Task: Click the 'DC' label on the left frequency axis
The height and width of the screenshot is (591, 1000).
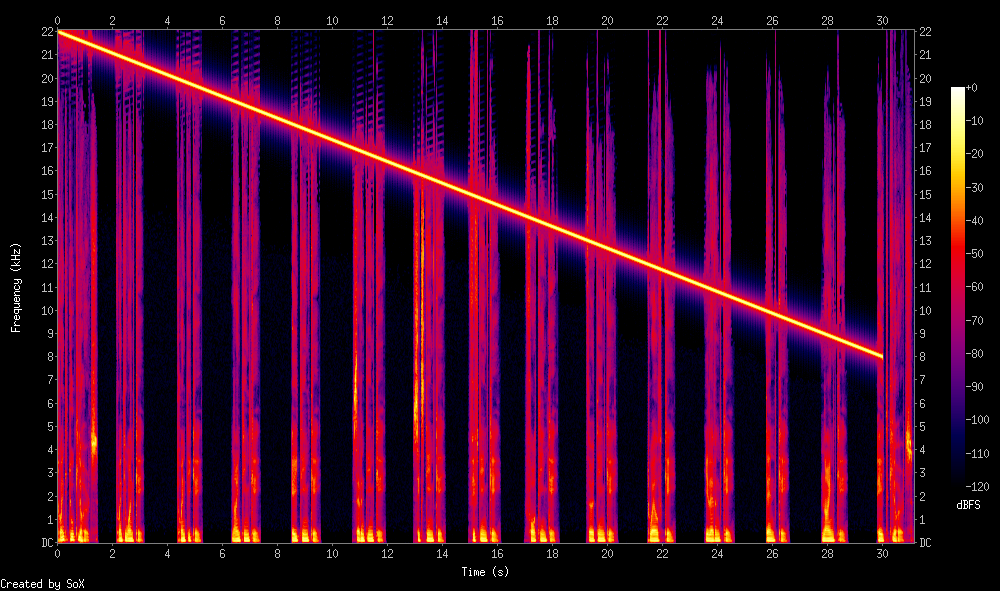Action: [x=47, y=543]
